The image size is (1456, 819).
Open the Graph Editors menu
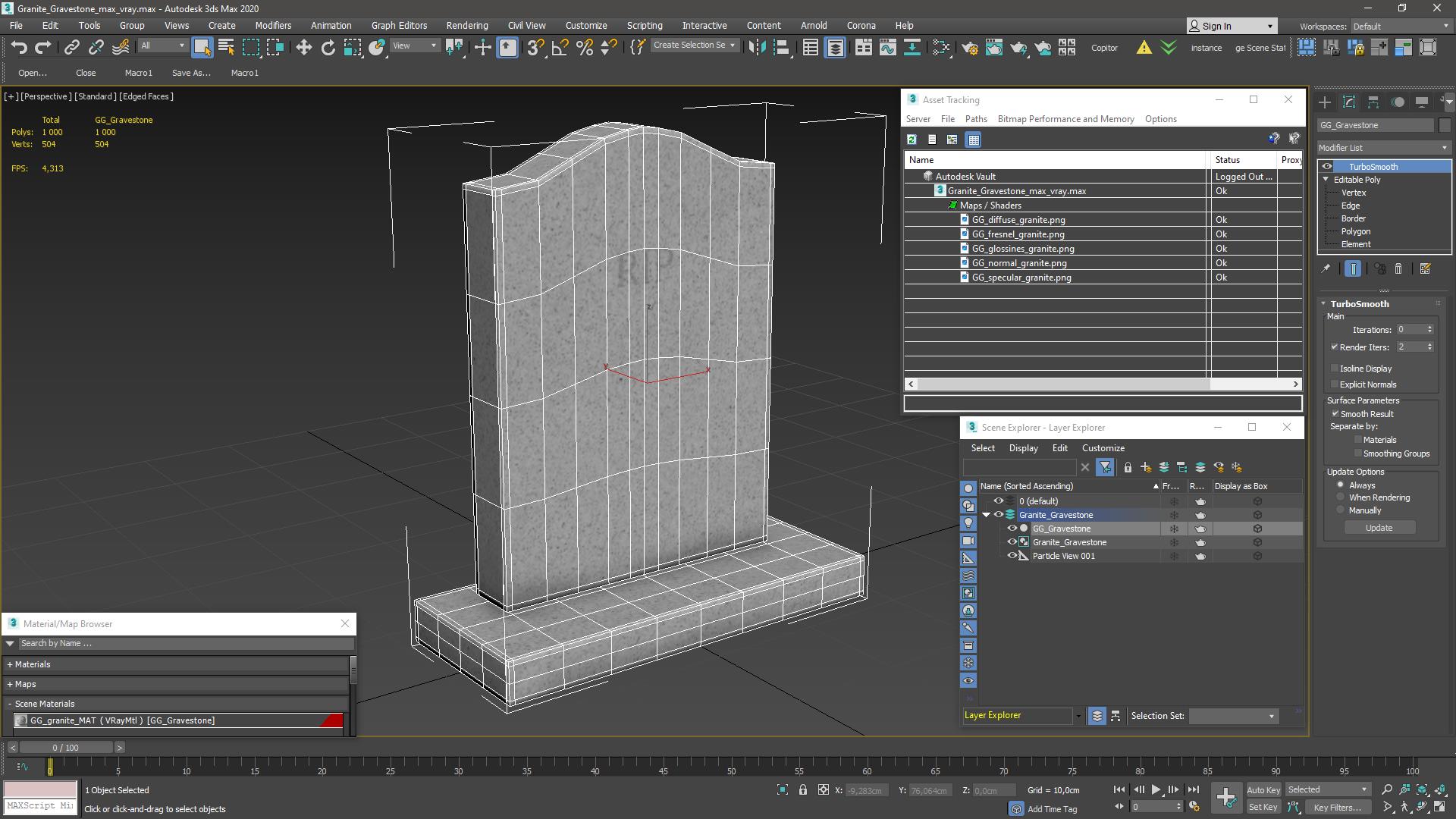pos(397,25)
